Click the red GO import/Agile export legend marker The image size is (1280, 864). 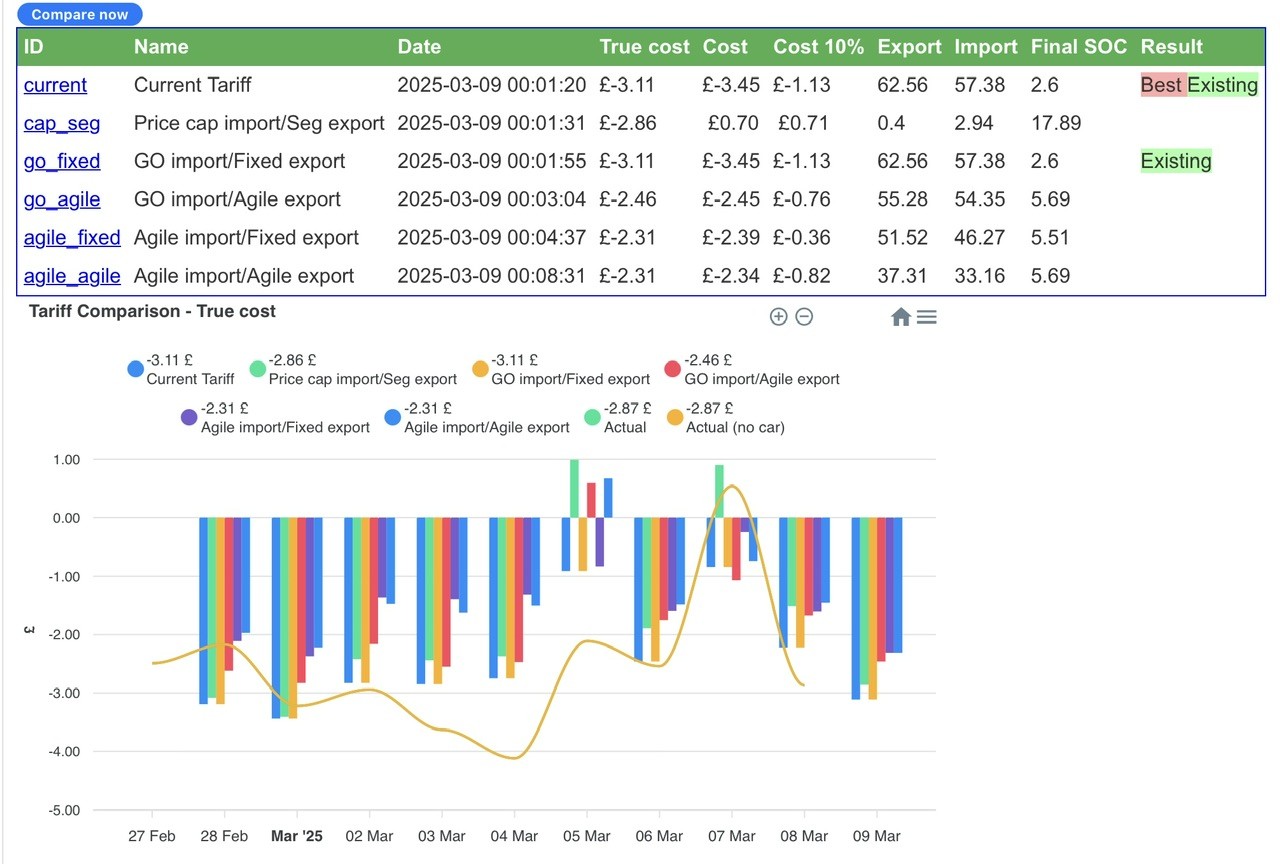673,369
